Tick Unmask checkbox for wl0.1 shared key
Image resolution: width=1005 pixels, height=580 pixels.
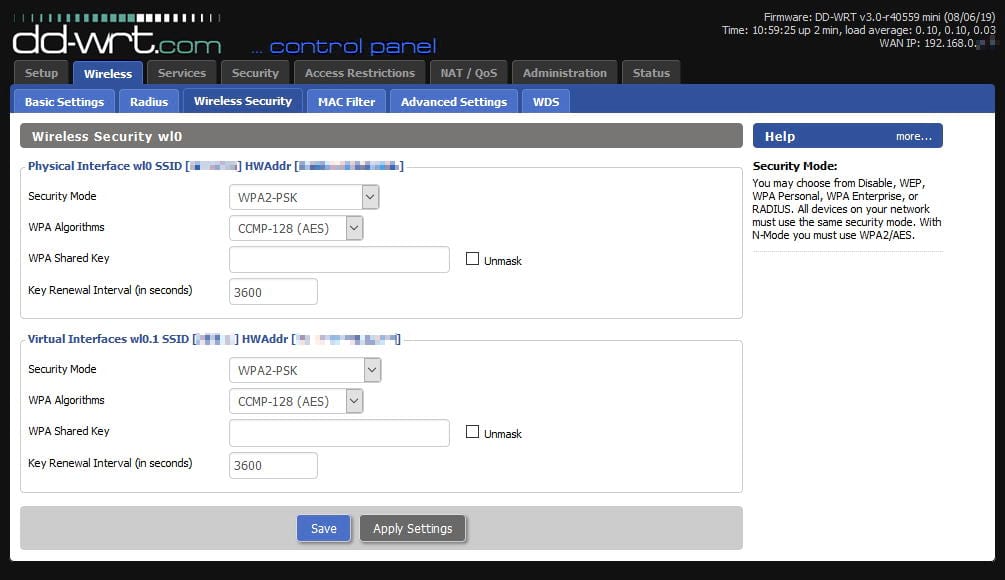[x=472, y=432]
